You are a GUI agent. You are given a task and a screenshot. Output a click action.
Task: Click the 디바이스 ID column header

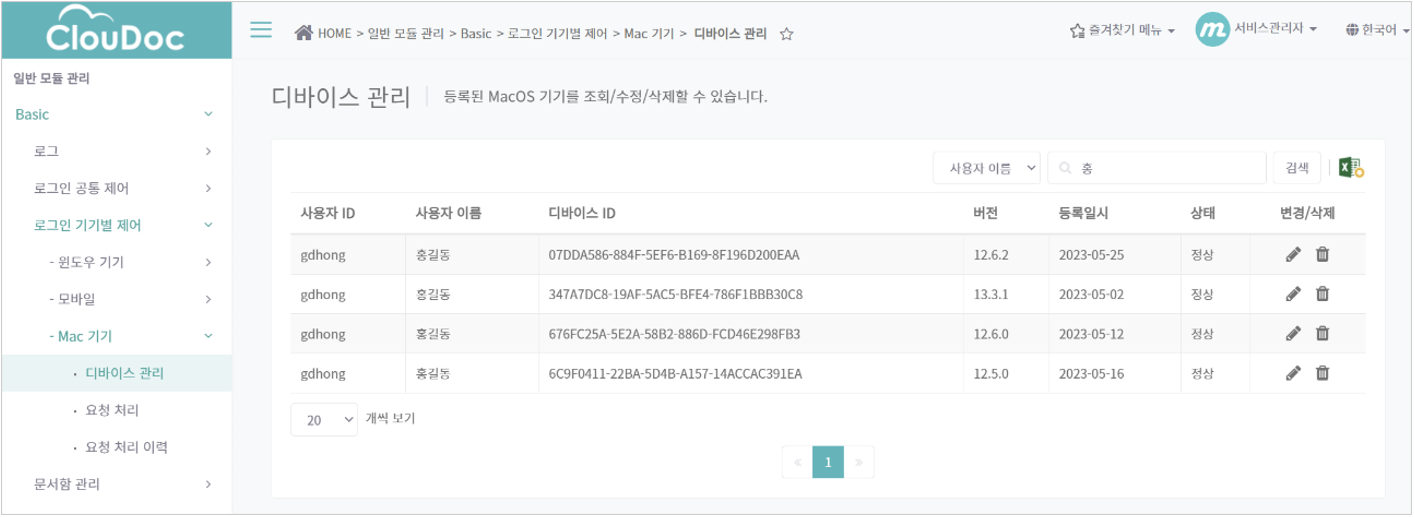tap(582, 213)
